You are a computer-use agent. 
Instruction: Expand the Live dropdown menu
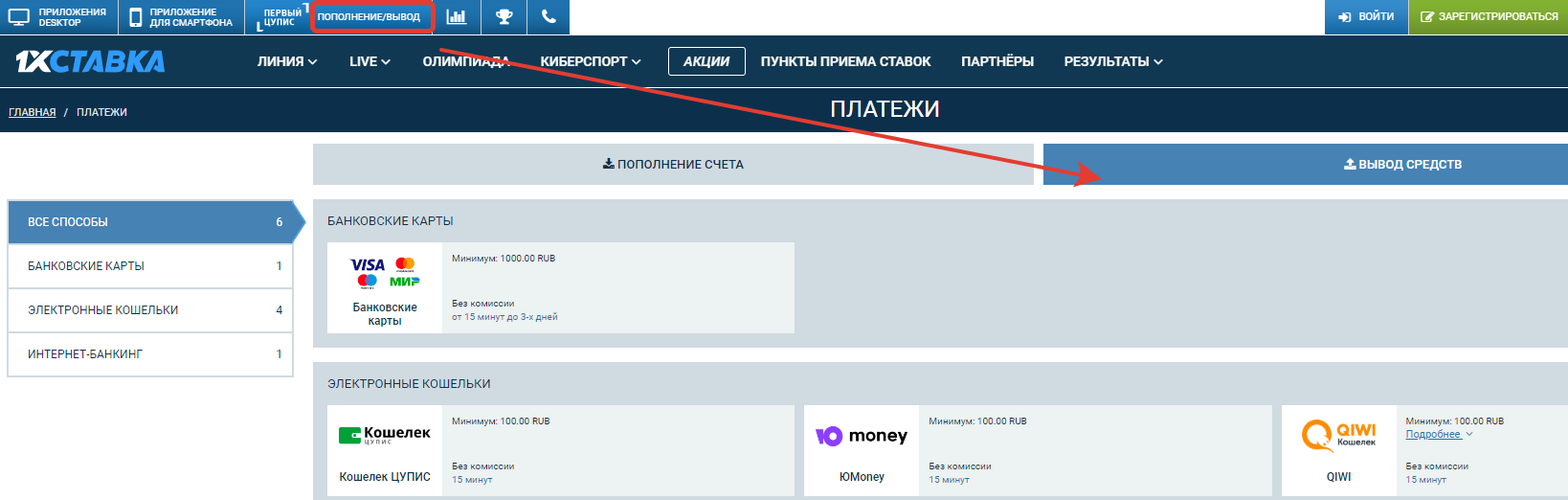click(370, 61)
